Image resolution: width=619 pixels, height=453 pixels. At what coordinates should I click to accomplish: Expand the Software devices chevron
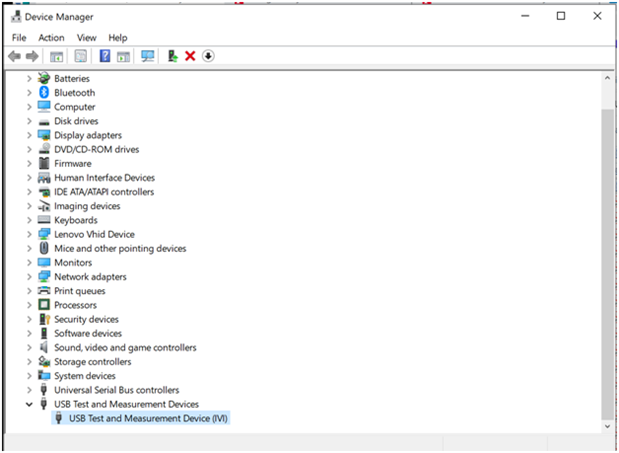pyautogui.click(x=29, y=333)
